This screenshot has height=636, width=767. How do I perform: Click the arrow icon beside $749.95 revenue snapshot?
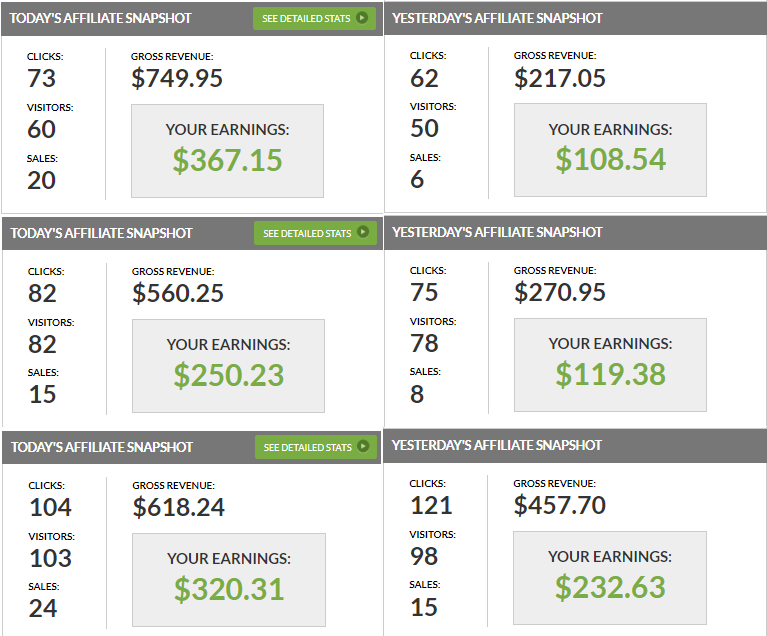coord(362,18)
